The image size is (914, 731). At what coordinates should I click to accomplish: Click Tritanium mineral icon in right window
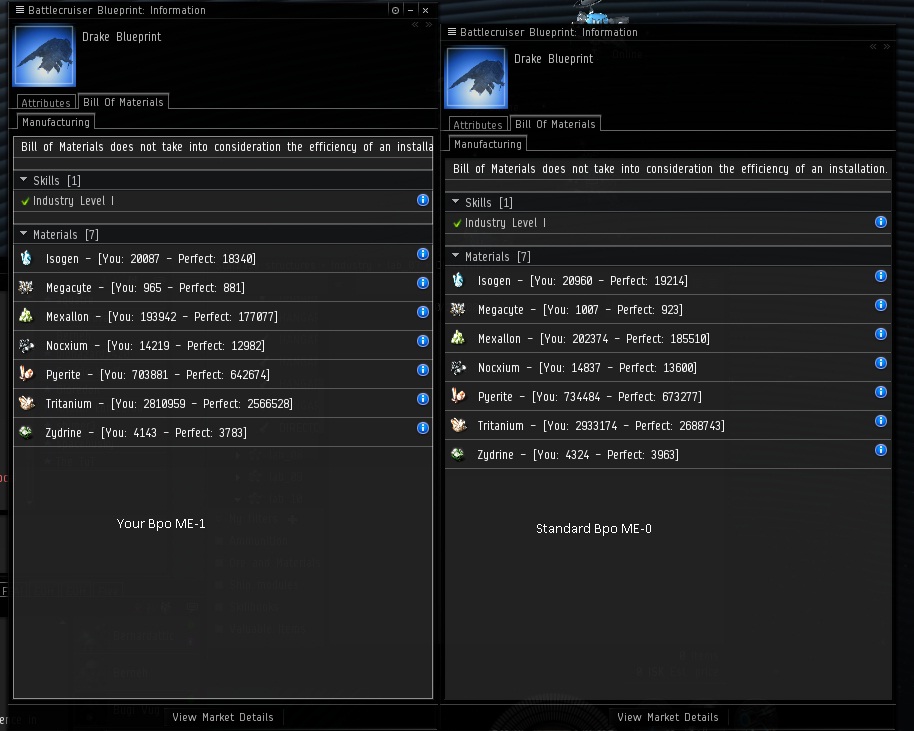click(459, 425)
